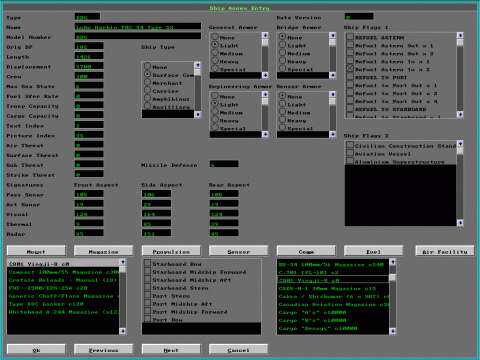Set Sensor Armor to Medium
The width and height of the screenshot is (480, 360).
click(295, 112)
